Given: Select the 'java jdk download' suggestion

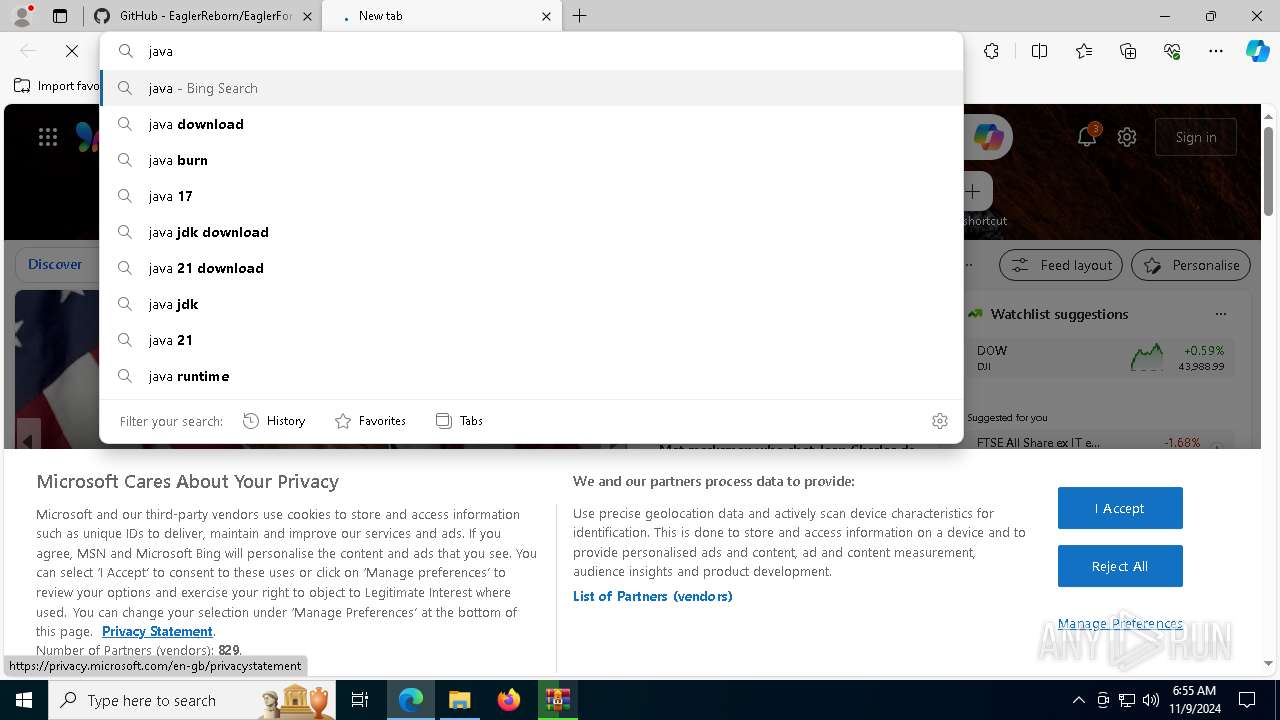Looking at the screenshot, I should coord(531,232).
